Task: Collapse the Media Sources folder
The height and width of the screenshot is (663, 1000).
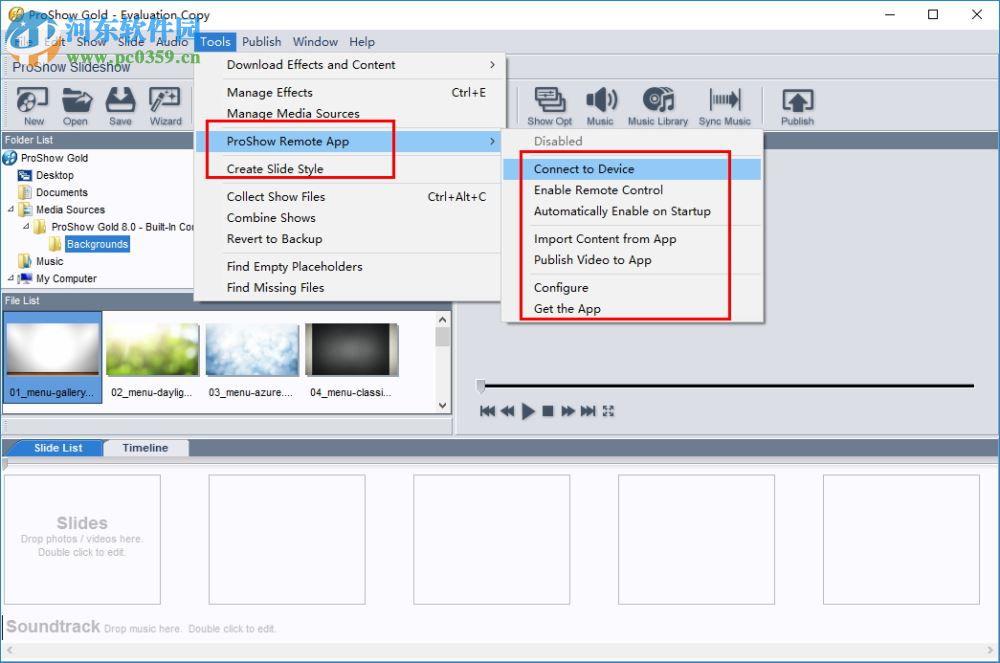Action: (11, 210)
